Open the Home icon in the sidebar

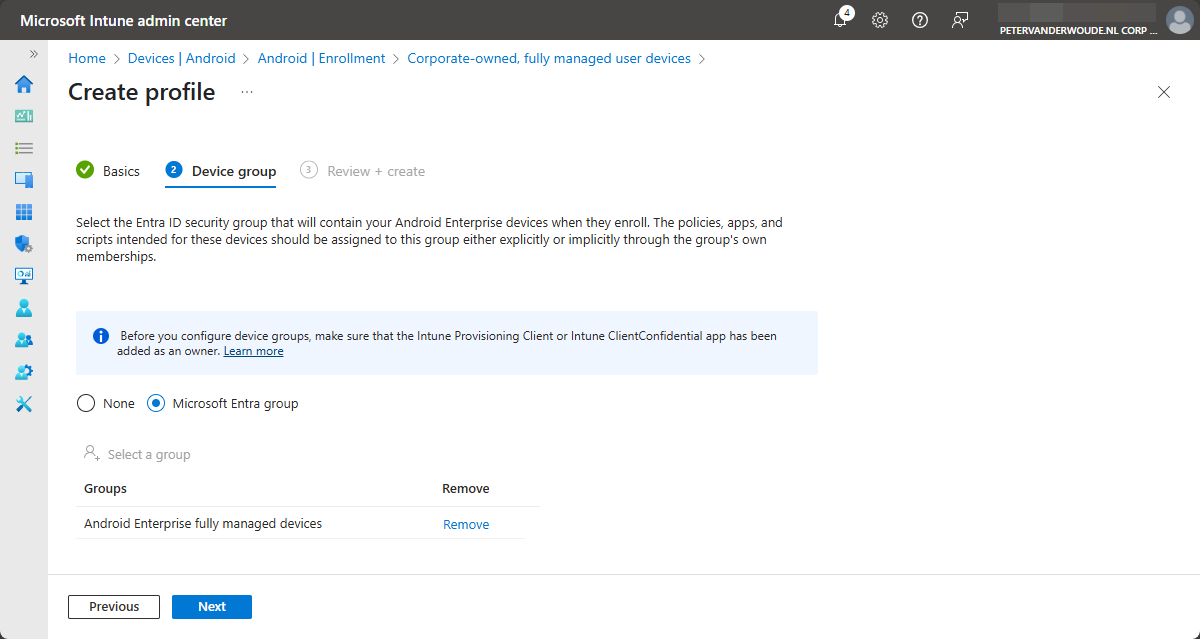24,84
